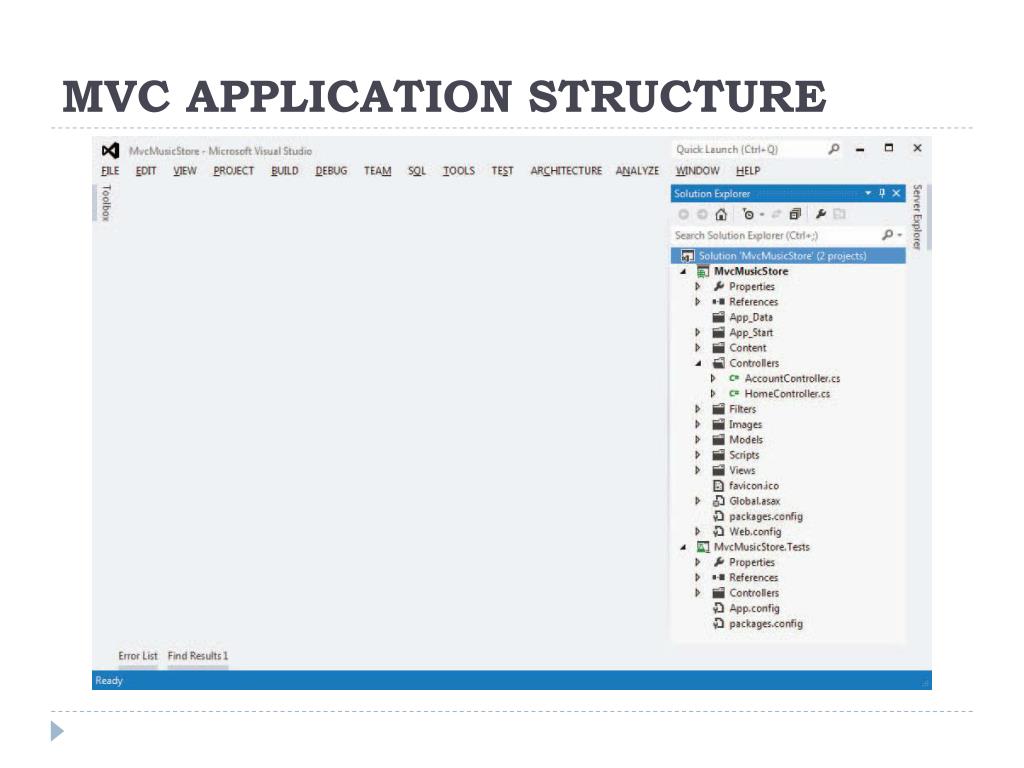Collapse the MvcMusicStore project node
Screen dimensions: 1024x768
click(x=683, y=272)
